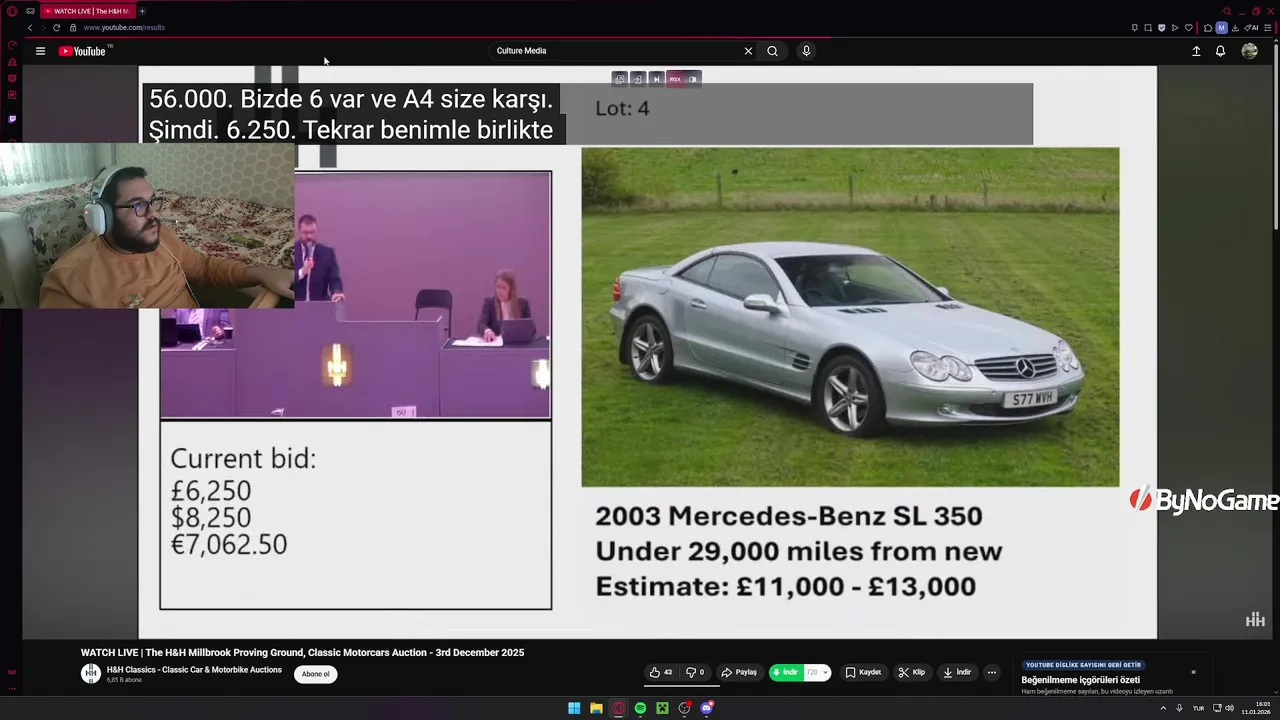Click the next-track overlay button
Viewport: 1280px width, 720px height.
(657, 79)
